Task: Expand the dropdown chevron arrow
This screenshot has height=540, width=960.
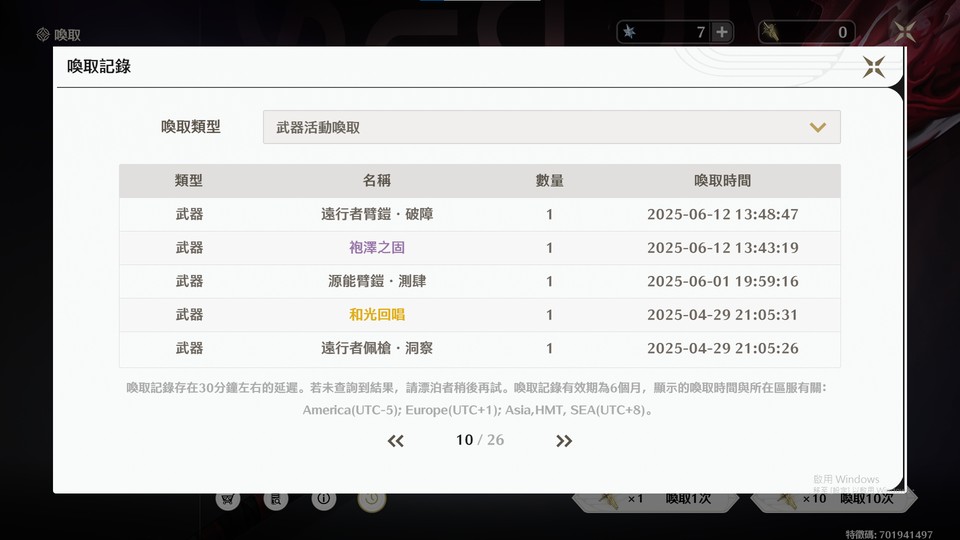Action: 818,127
